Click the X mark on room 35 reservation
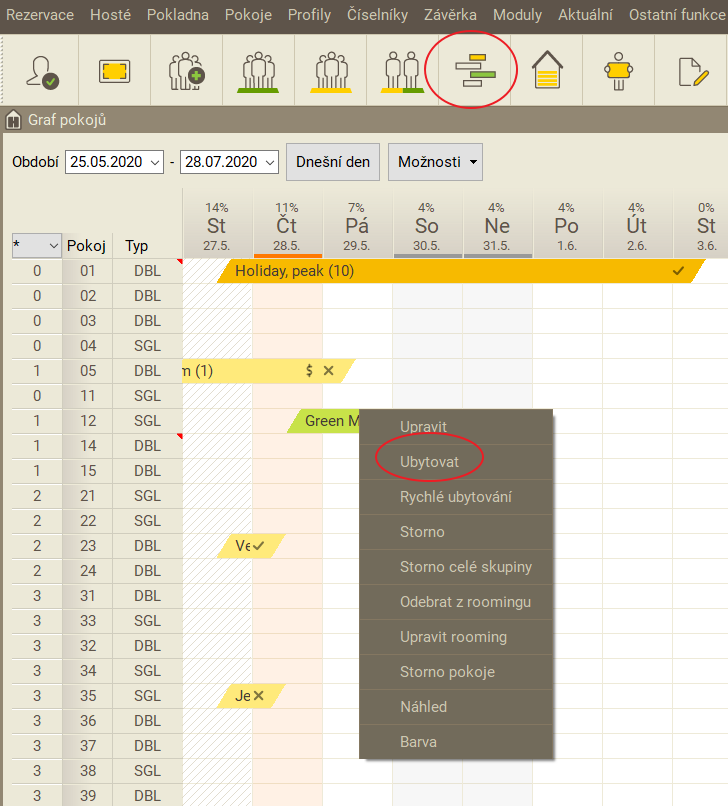The height and width of the screenshot is (806, 728). pos(258,696)
